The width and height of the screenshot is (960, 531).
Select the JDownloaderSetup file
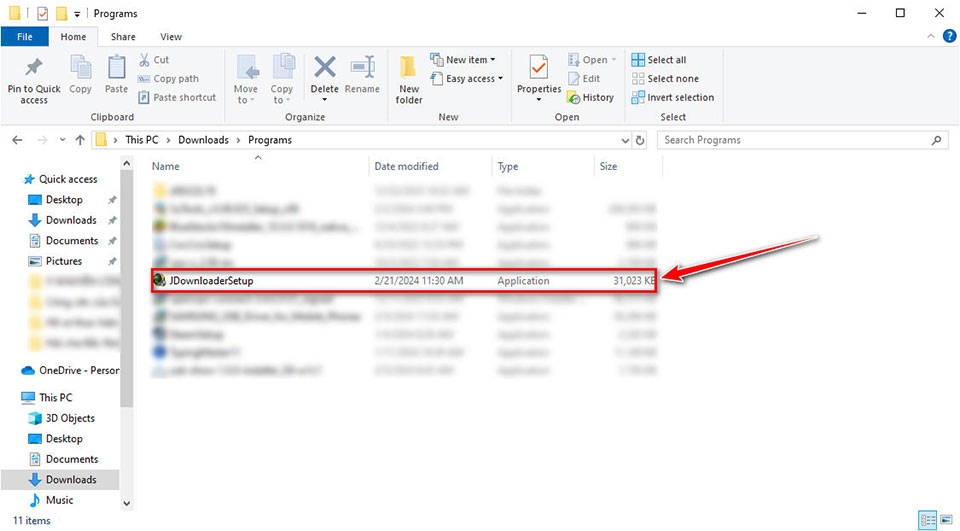404,281
